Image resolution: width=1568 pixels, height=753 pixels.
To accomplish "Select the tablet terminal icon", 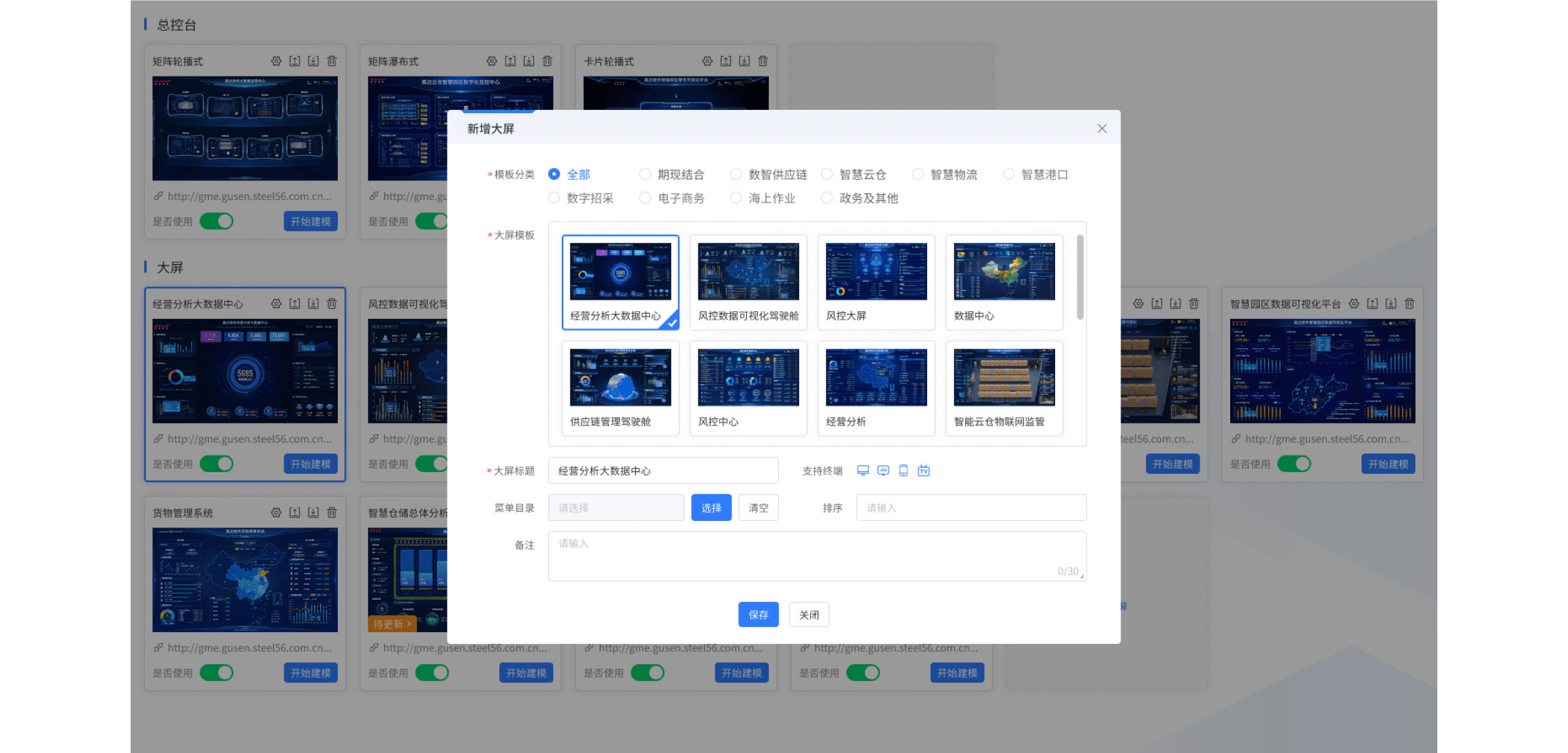I will (x=904, y=471).
